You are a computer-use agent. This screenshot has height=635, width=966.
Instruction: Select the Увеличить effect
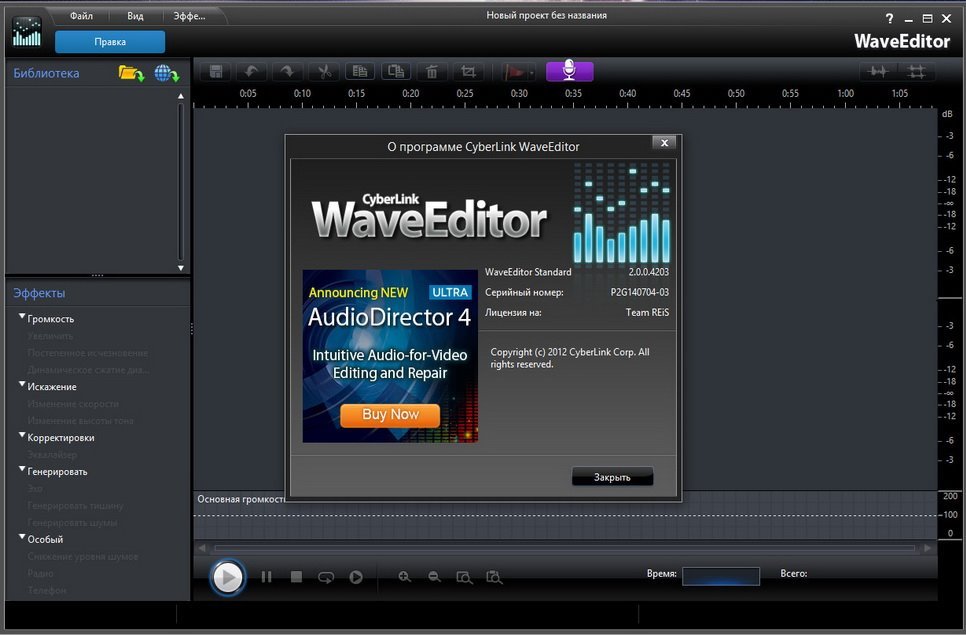coord(50,336)
